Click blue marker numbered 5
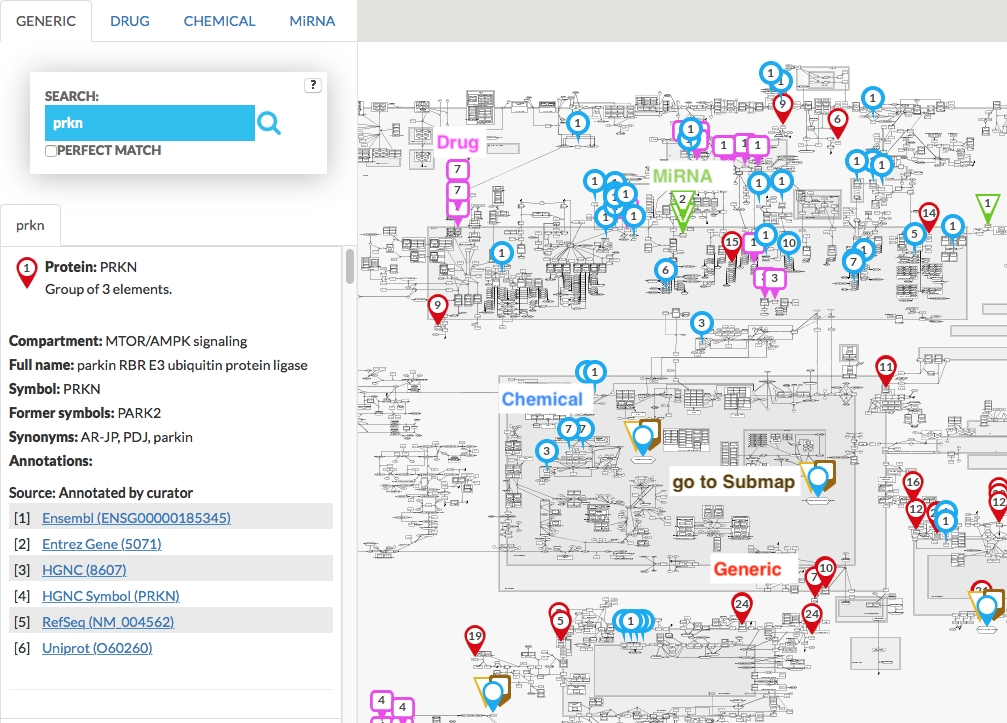Image resolution: width=1007 pixels, height=723 pixels. click(x=913, y=234)
